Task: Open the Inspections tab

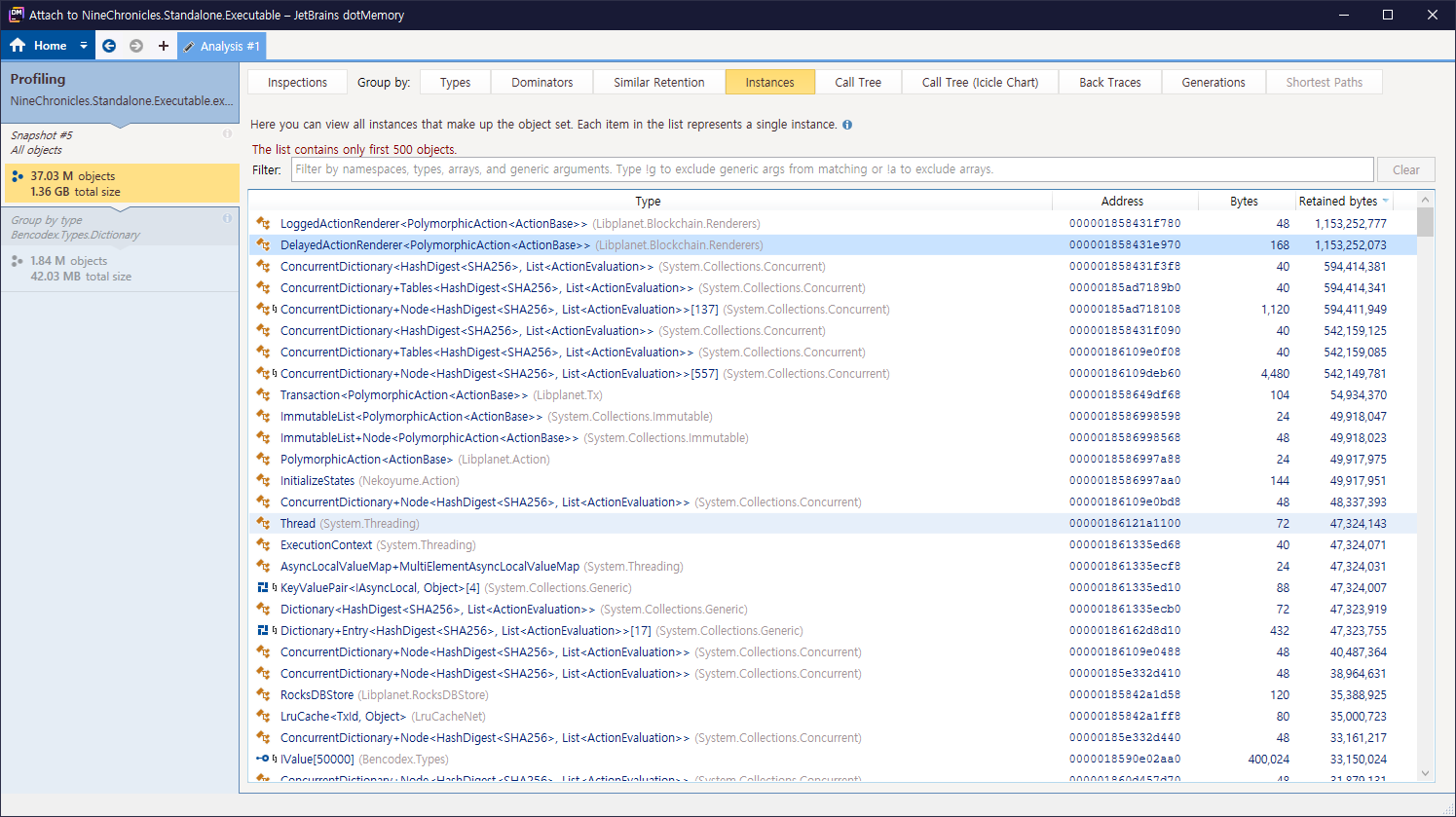Action: coord(297,83)
